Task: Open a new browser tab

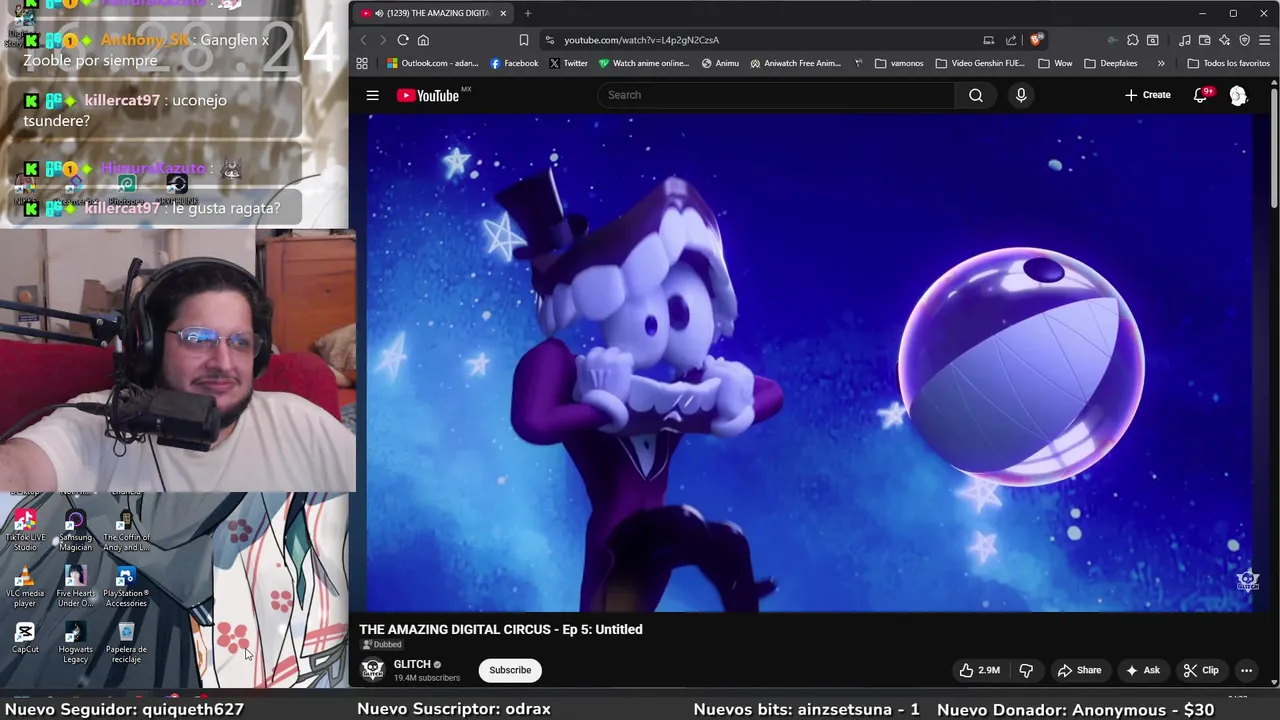Action: [x=528, y=13]
